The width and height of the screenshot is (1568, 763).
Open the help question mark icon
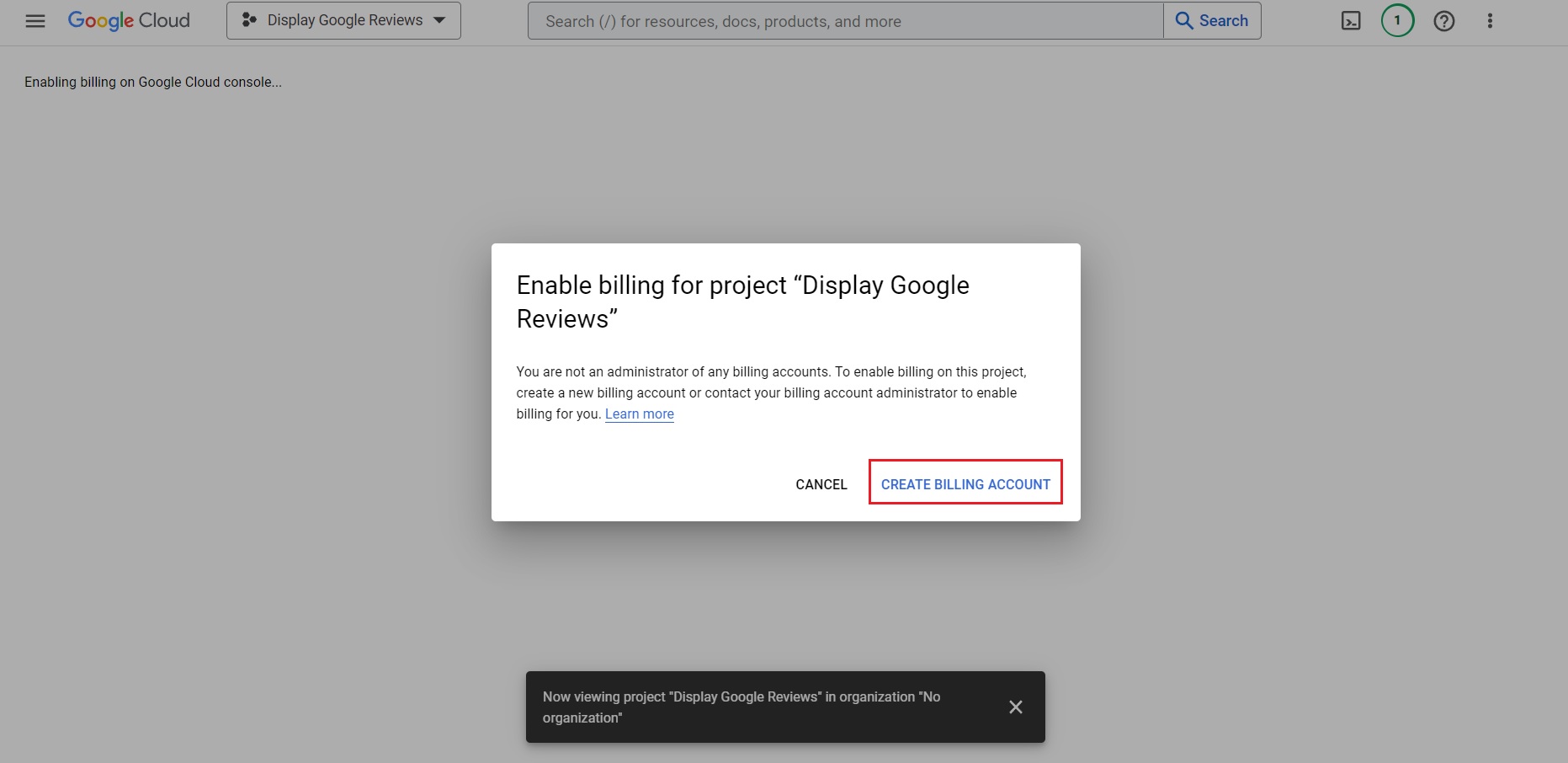click(x=1444, y=21)
